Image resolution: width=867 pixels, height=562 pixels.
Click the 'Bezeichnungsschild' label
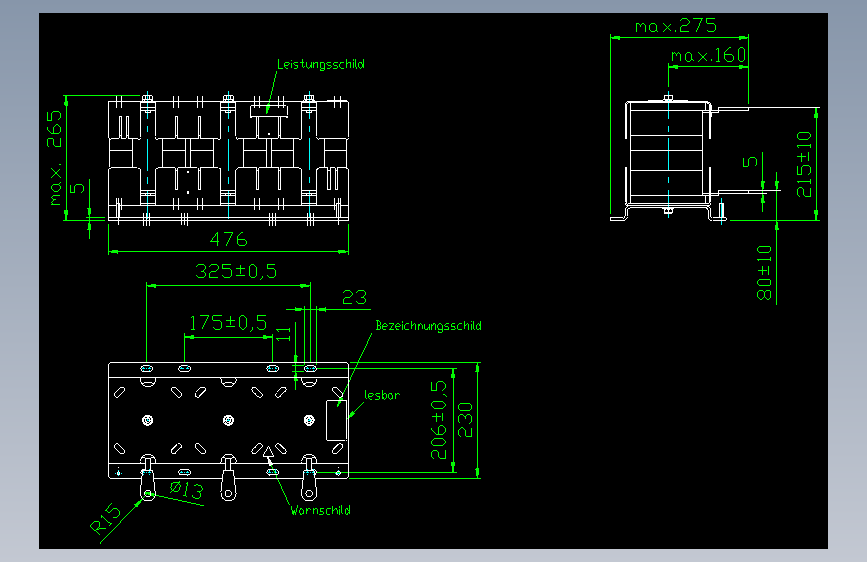(429, 326)
